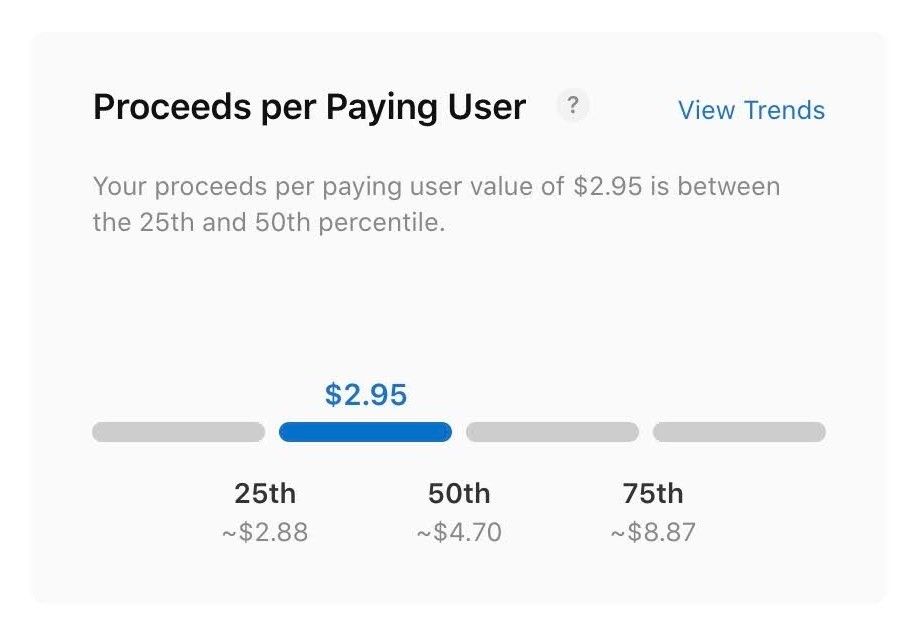Viewport: 899px width, 622px height.
Task: Click the ~$4.70 benchmark value
Action: pos(459,532)
